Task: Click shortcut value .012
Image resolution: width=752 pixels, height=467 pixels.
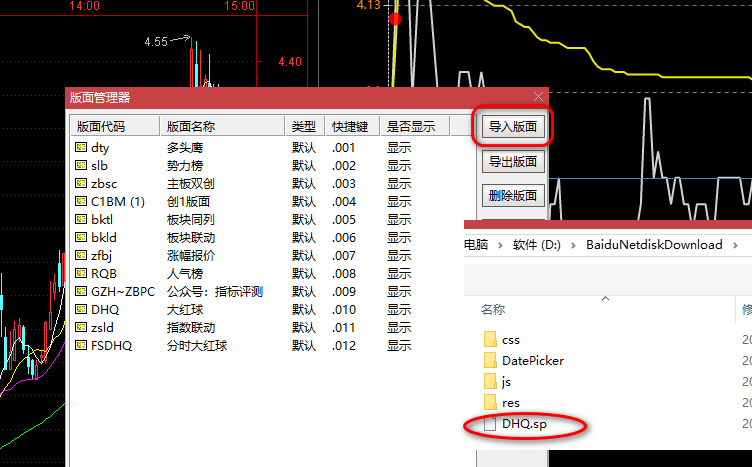Action: point(343,345)
